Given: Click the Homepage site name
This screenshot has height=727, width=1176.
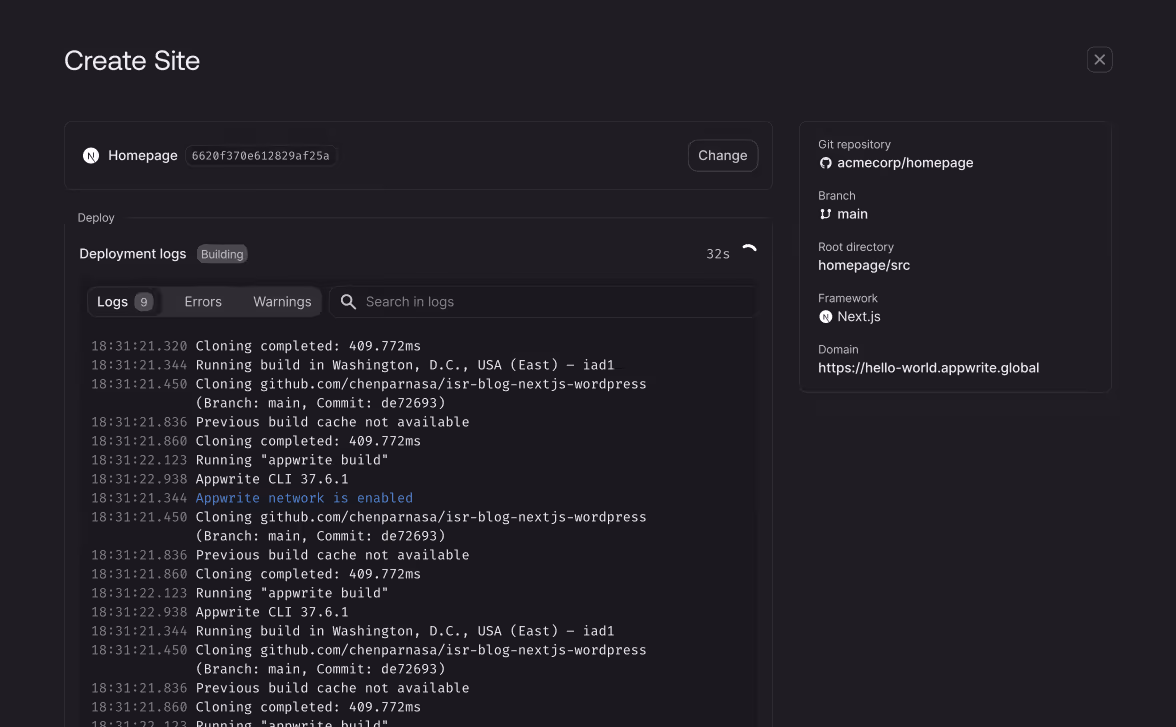Looking at the screenshot, I should coord(142,155).
